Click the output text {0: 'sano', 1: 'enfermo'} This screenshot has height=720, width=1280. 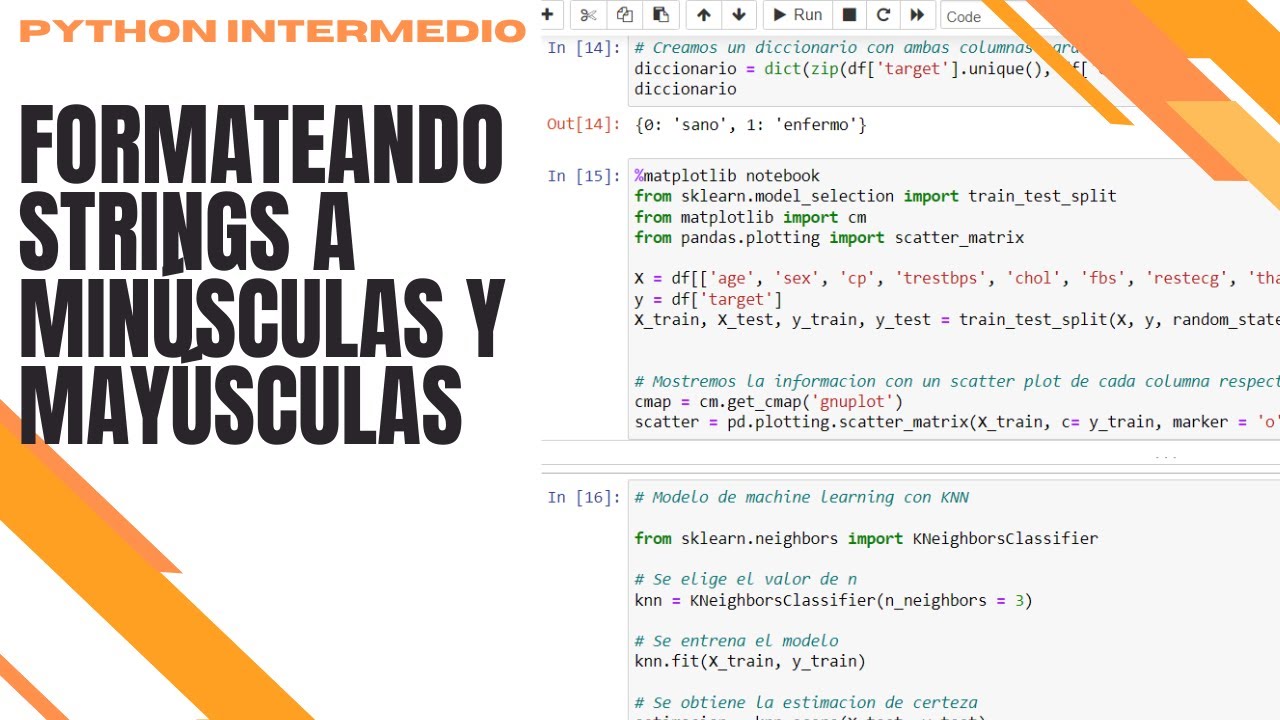pos(750,125)
